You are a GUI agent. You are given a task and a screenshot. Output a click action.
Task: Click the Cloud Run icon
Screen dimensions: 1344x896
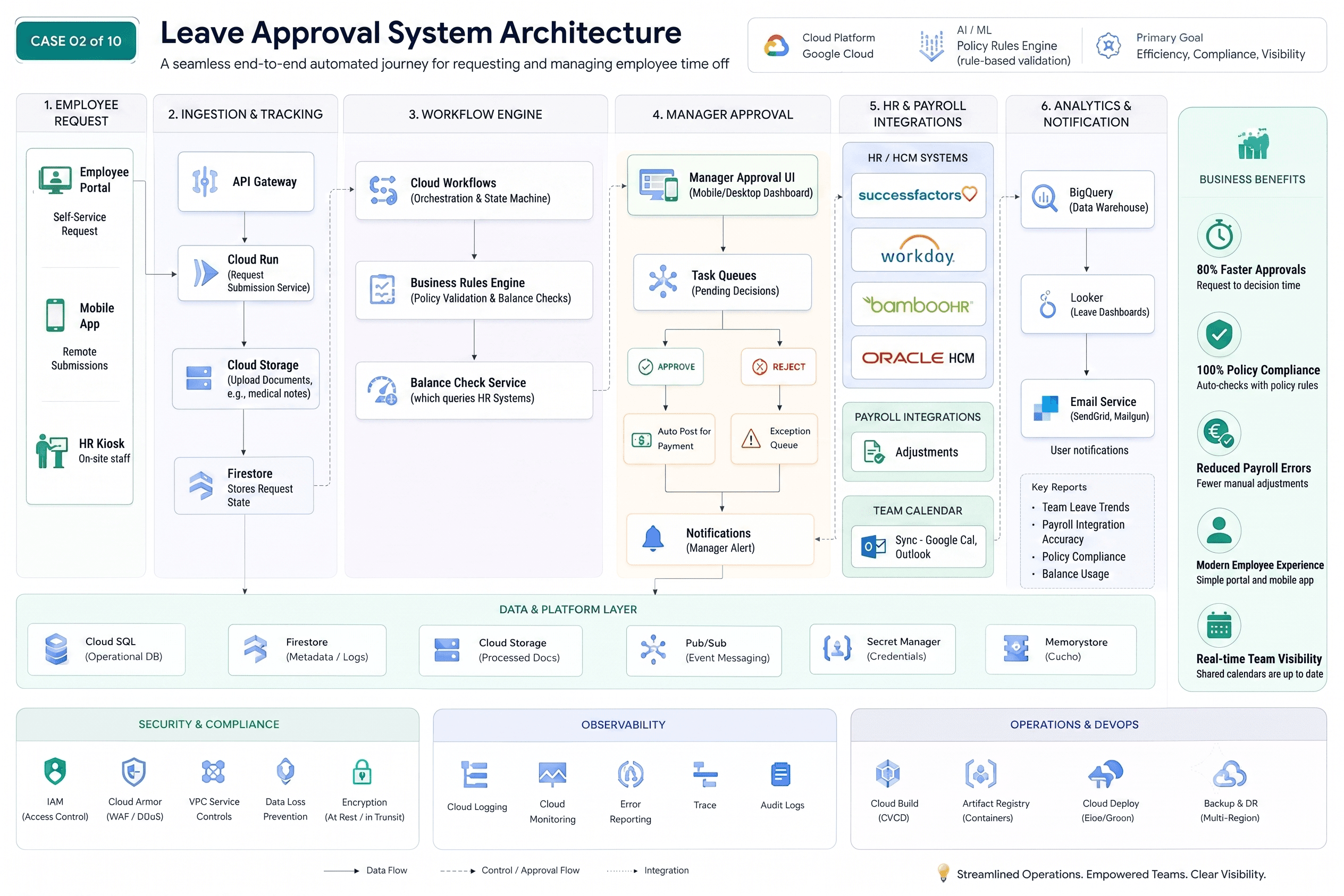[206, 273]
